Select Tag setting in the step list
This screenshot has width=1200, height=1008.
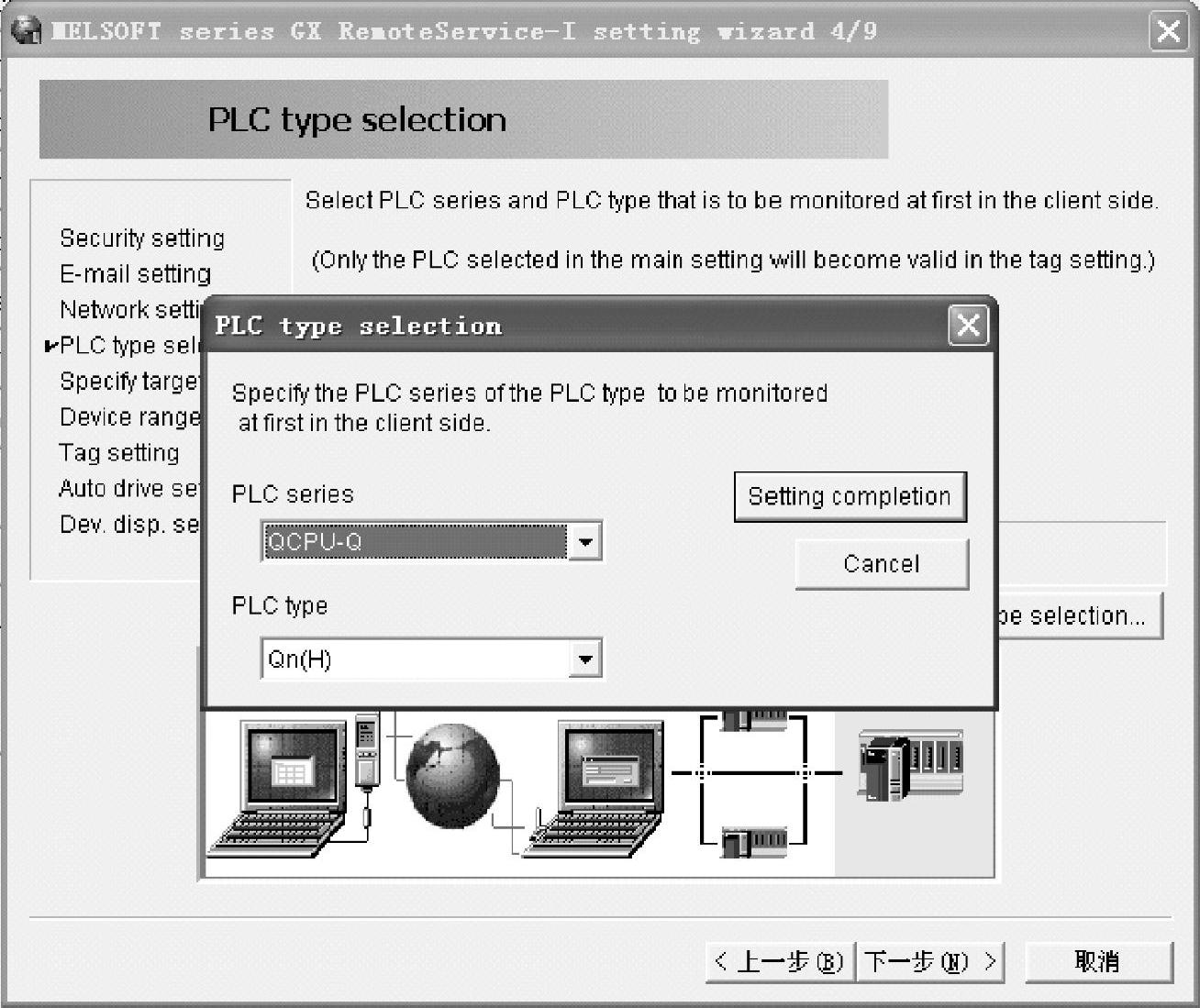pos(119,453)
